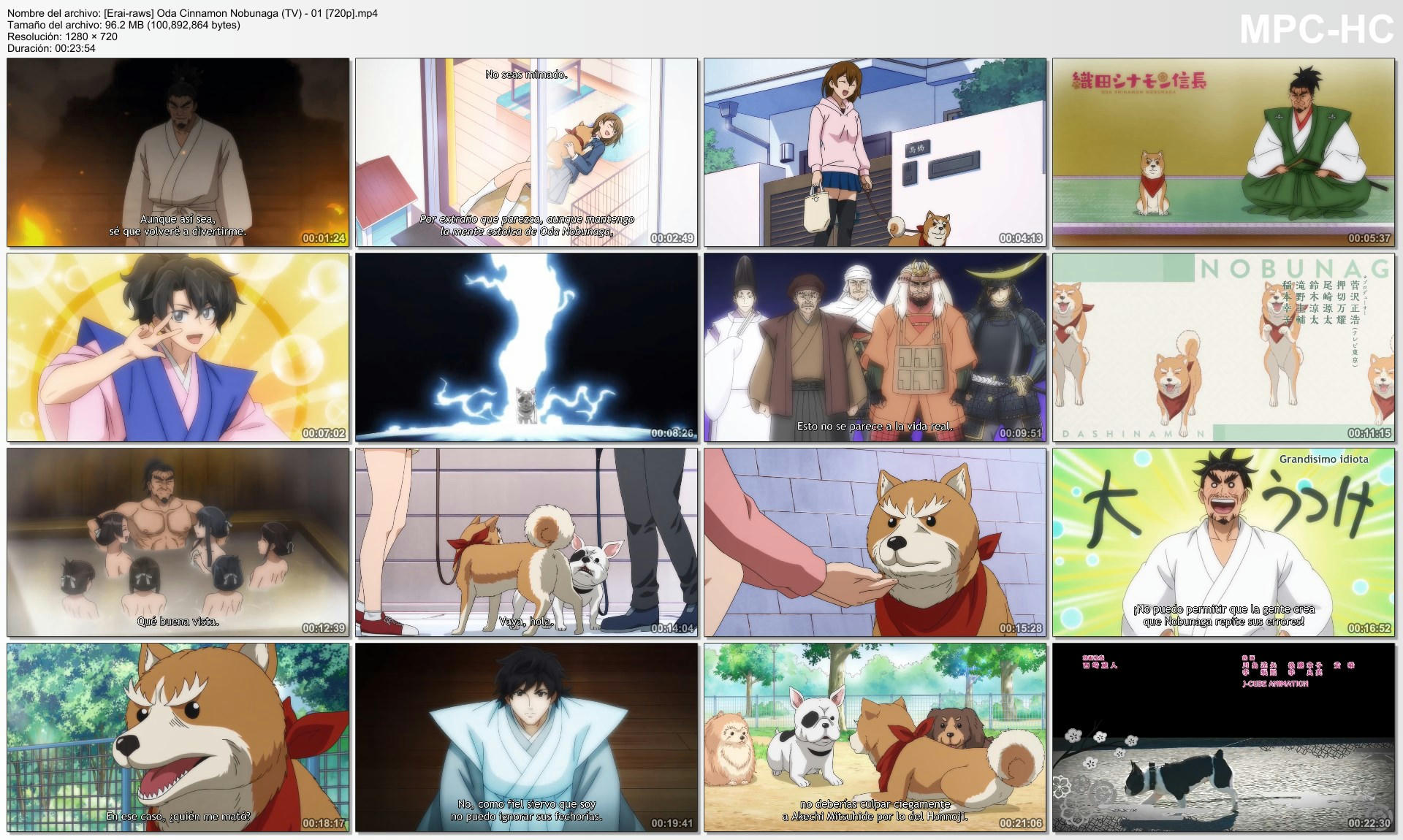Image resolution: width=1403 pixels, height=840 pixels.
Task: Click the credits thumbnail at 00:11:15
Action: click(1223, 348)
